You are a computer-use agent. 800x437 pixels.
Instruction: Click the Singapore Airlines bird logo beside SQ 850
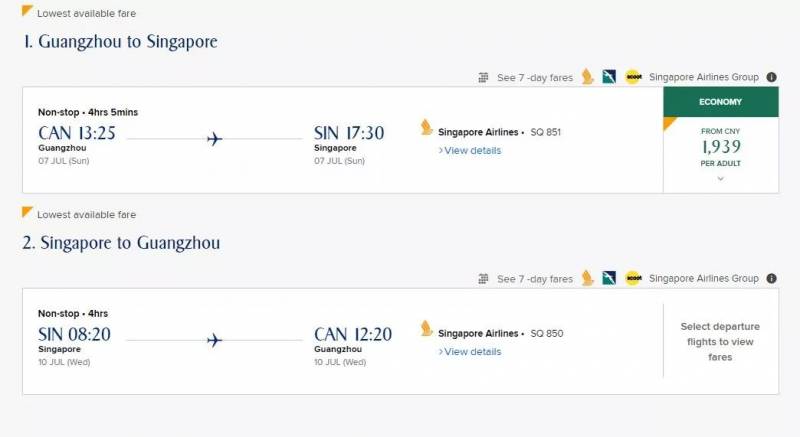tap(427, 329)
